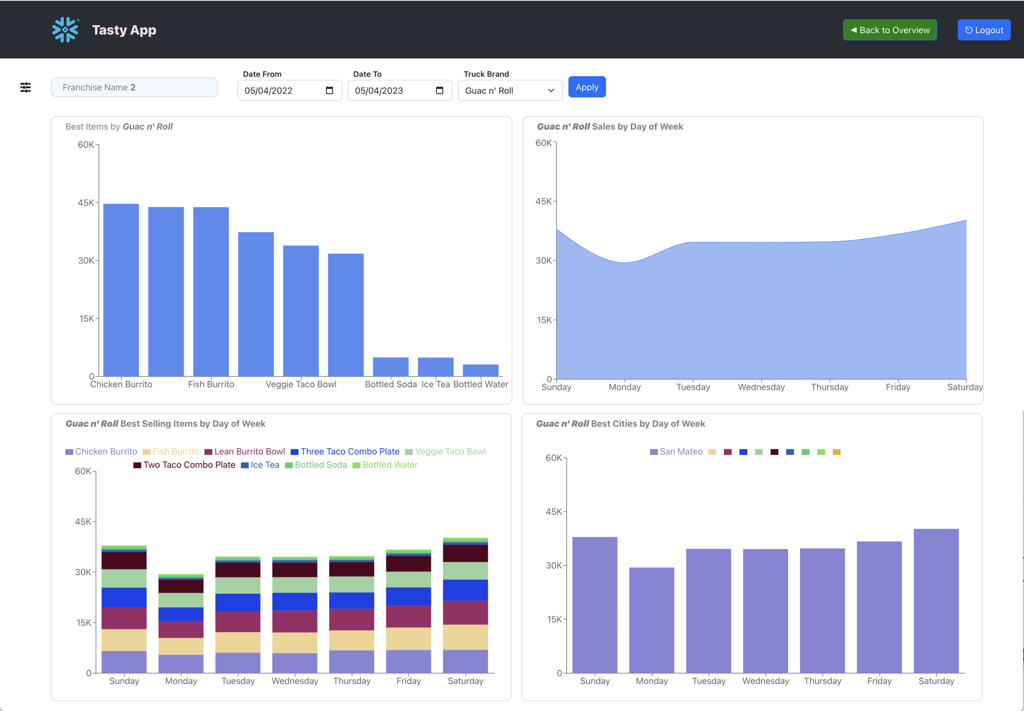The image size is (1024, 711).
Task: Go Back to Overview
Action: (889, 30)
